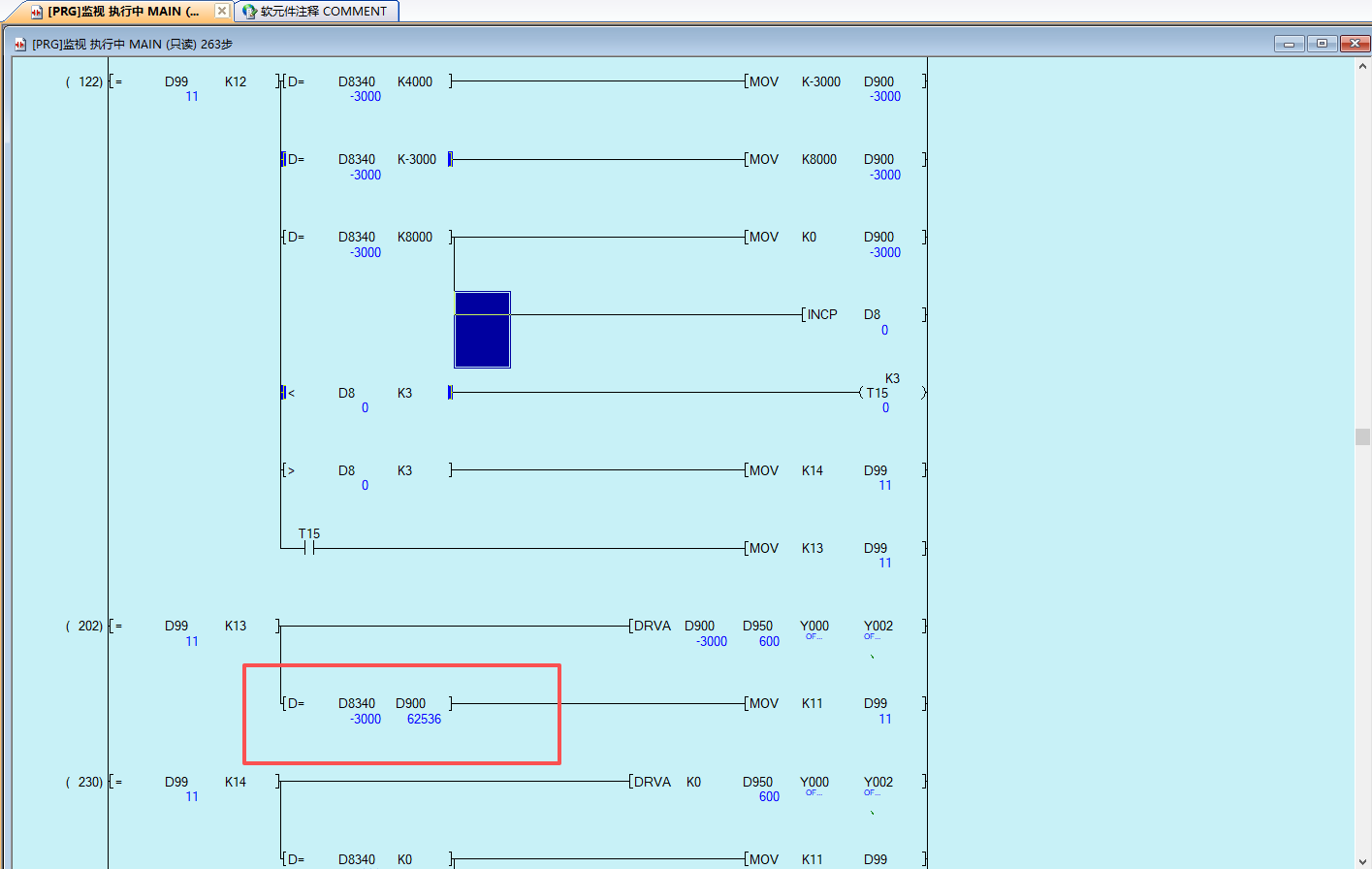1372x869 pixels.
Task: Select the [PRG]监视 执行中 MAIN tab
Action: pos(123,12)
